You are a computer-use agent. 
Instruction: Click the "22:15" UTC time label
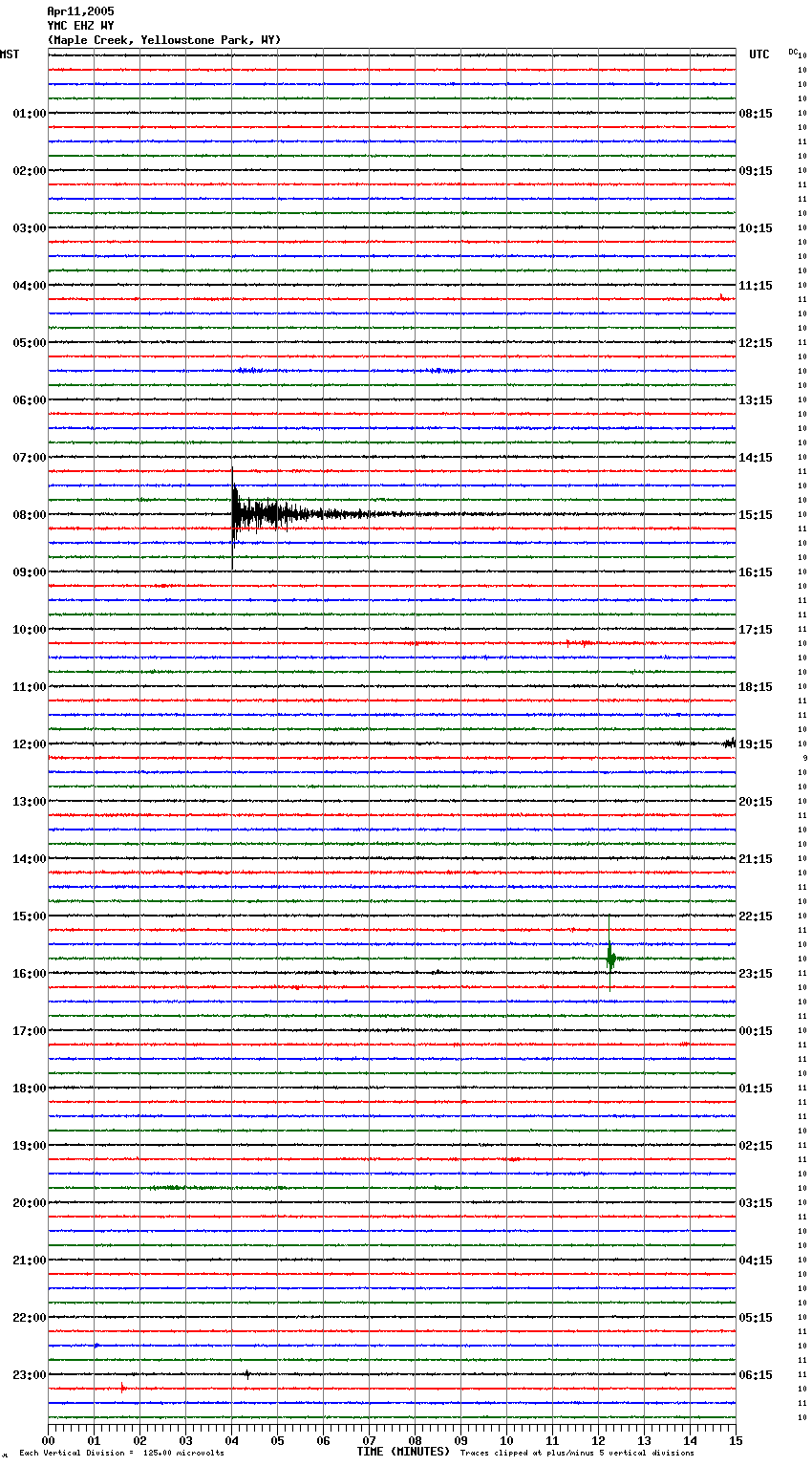click(756, 916)
